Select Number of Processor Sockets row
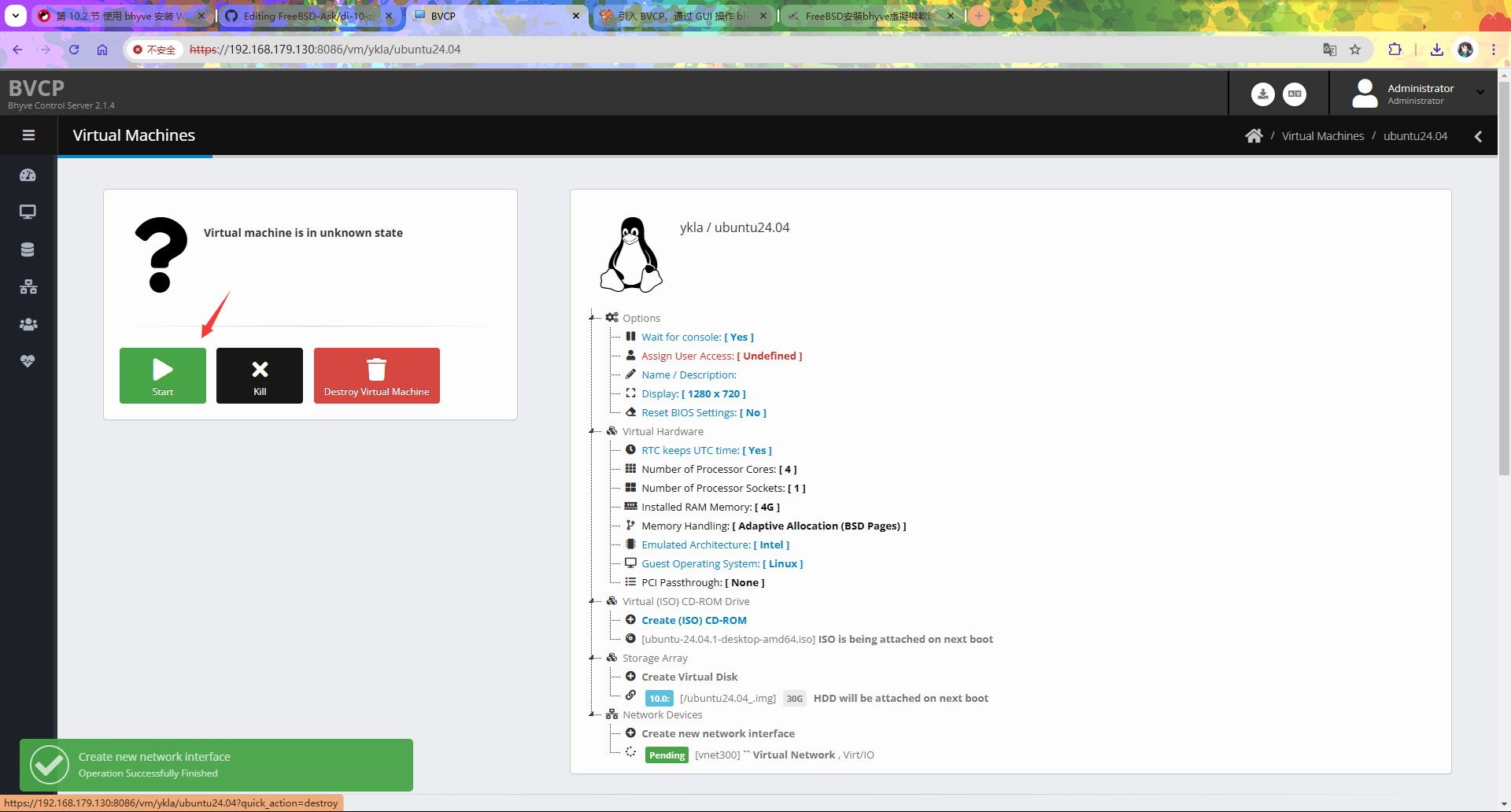The height and width of the screenshot is (812, 1511). (x=723, y=488)
